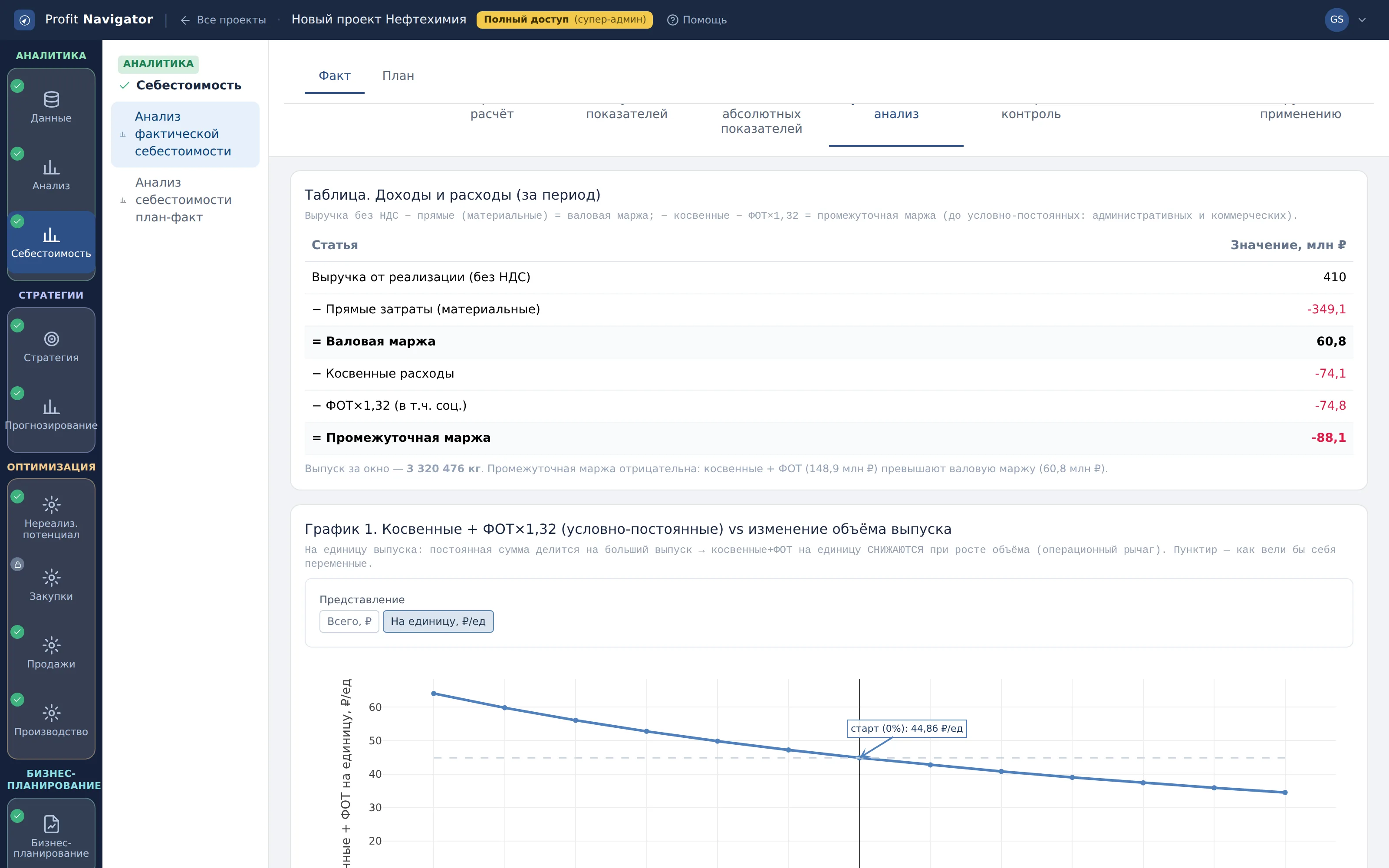Image resolution: width=1389 pixels, height=868 pixels.
Task: Open the Помощь help link
Action: 697,20
